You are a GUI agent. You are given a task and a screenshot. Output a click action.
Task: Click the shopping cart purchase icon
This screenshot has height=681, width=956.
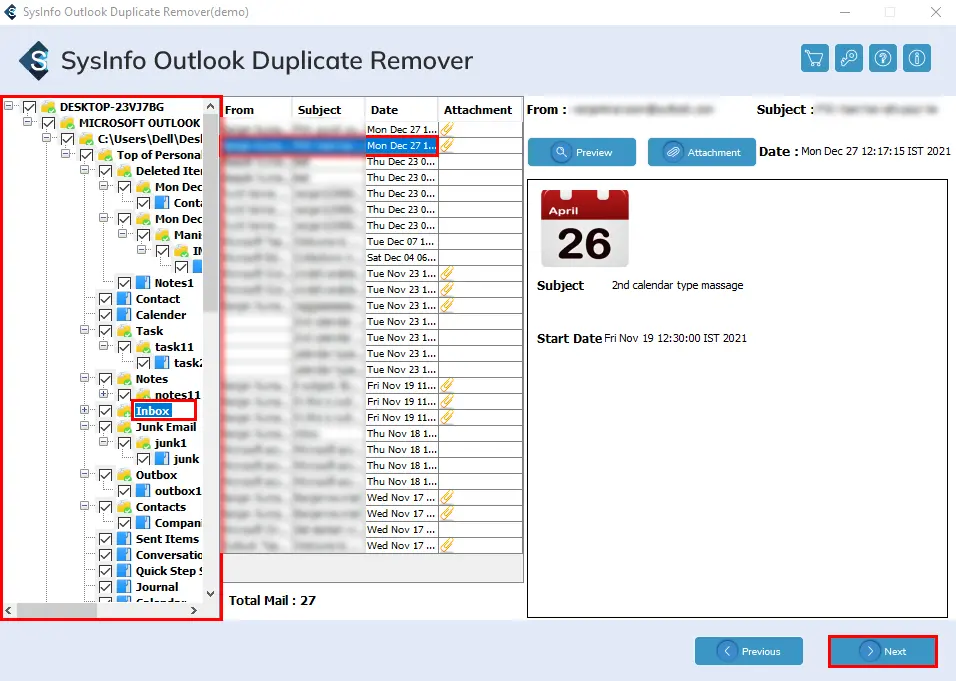point(815,58)
